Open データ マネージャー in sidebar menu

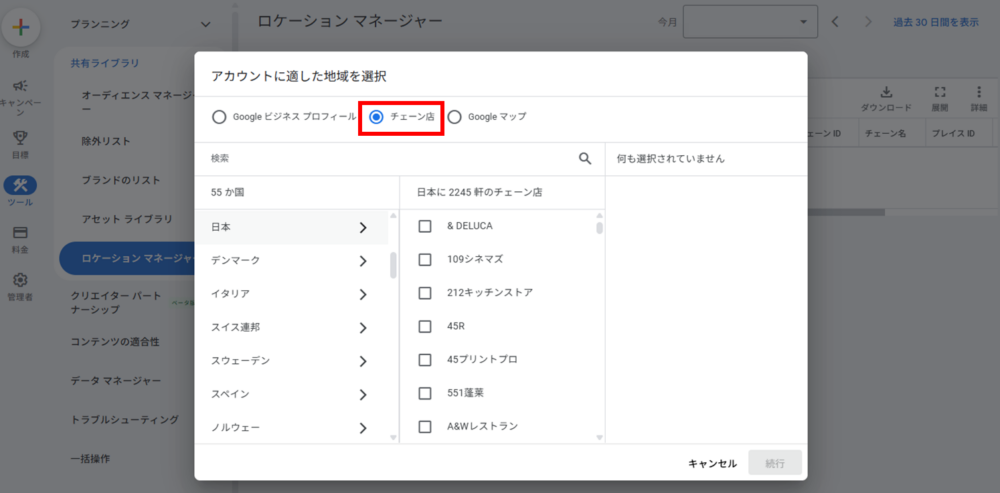tap(116, 381)
